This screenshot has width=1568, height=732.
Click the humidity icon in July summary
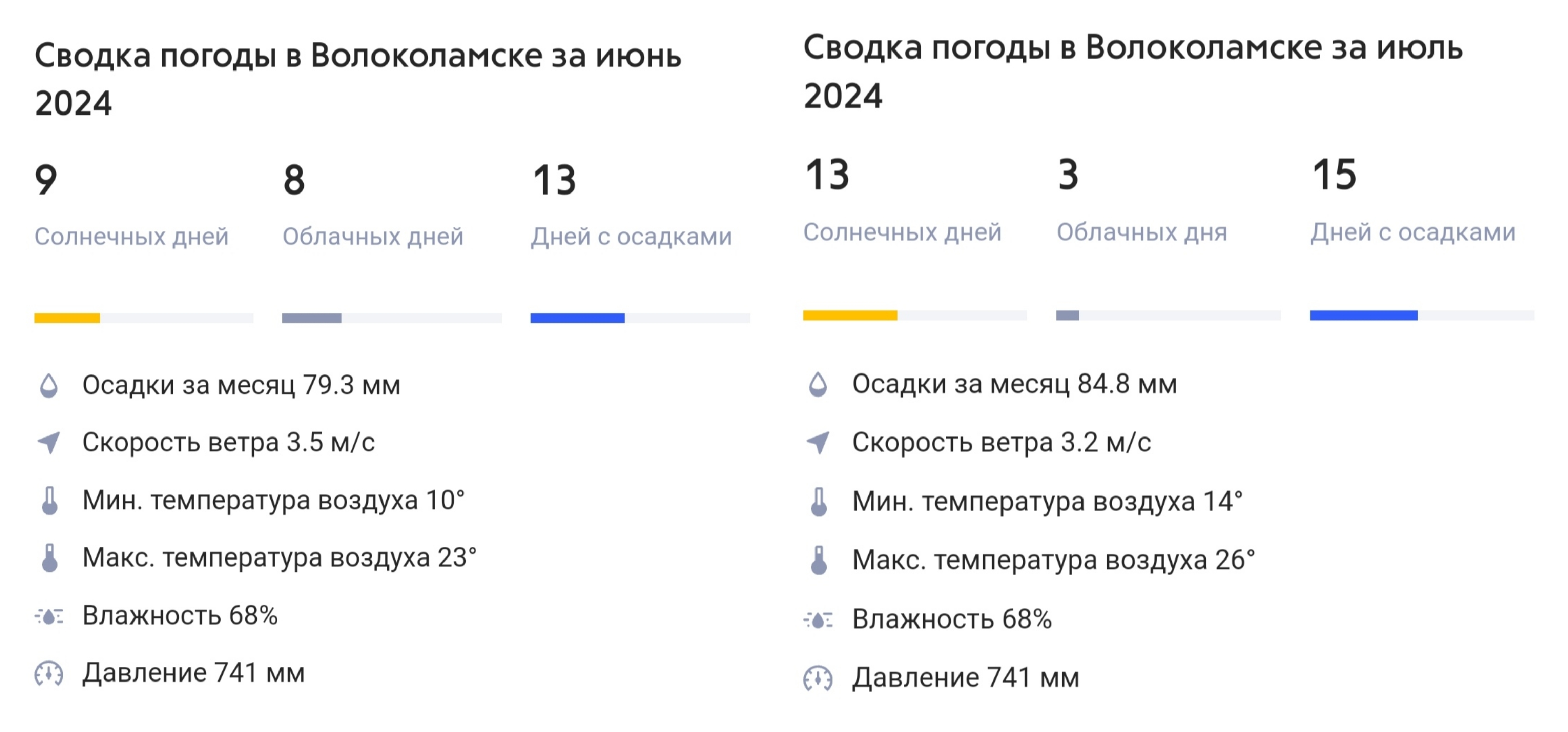(818, 620)
